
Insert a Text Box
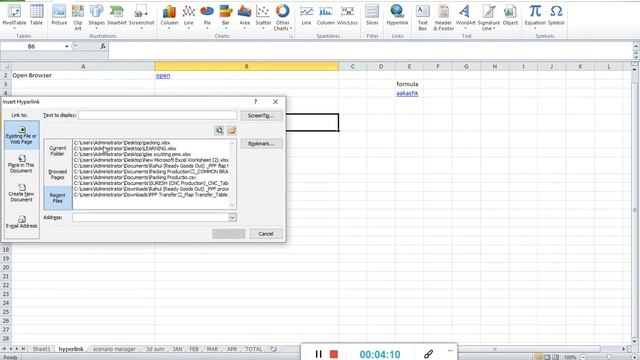422,17
